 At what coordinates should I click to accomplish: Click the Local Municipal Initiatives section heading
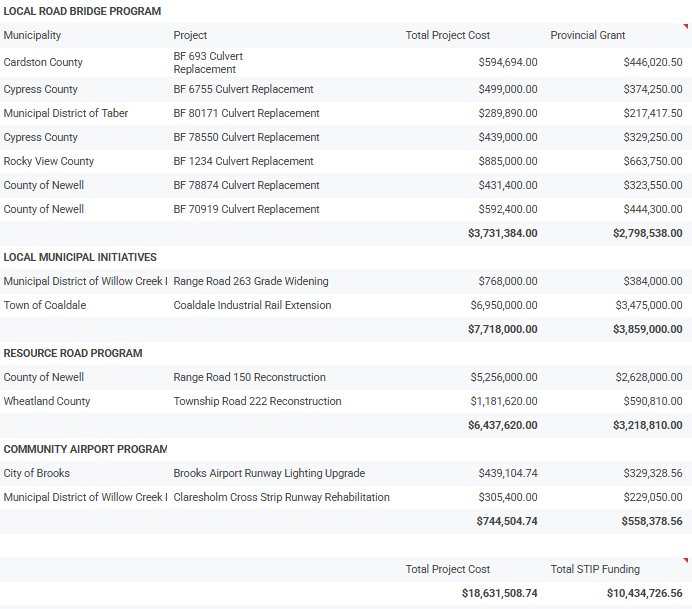click(x=80, y=257)
